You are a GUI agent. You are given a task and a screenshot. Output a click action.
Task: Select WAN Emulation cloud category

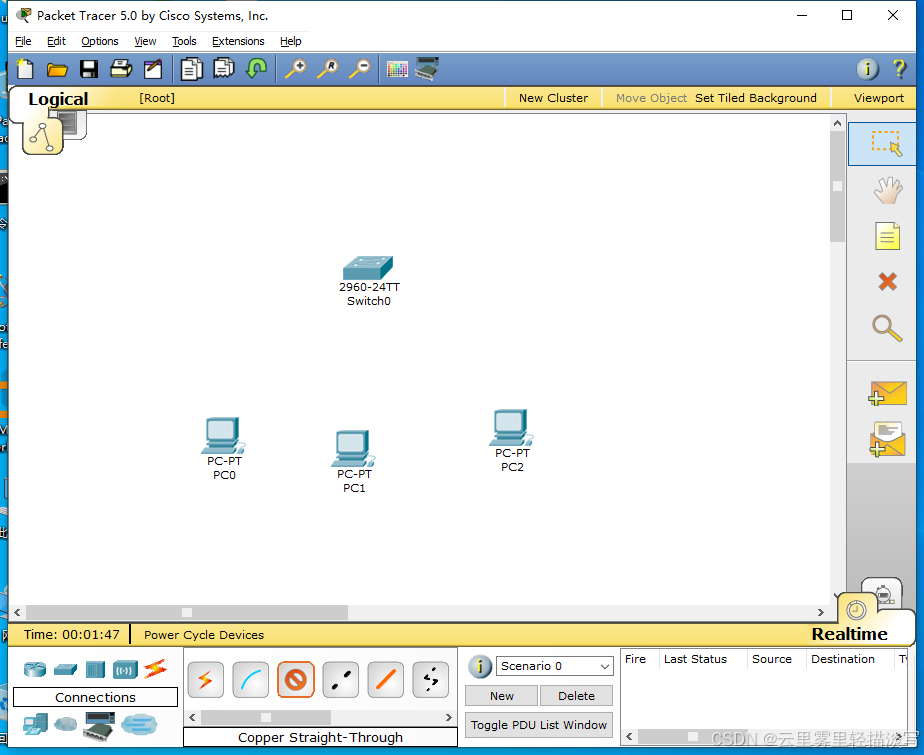coord(65,724)
